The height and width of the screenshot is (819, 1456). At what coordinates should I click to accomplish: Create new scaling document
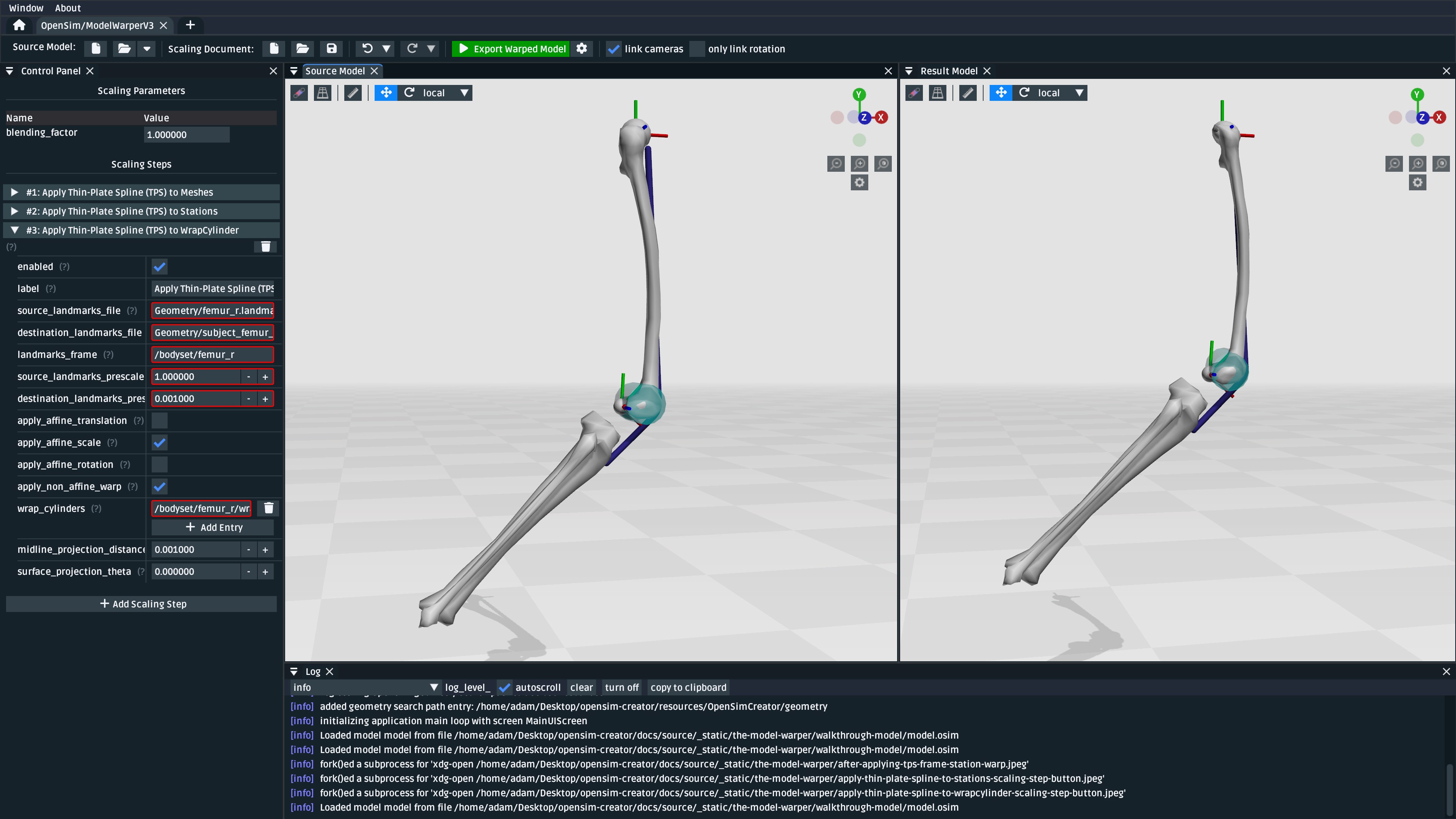coord(274,49)
